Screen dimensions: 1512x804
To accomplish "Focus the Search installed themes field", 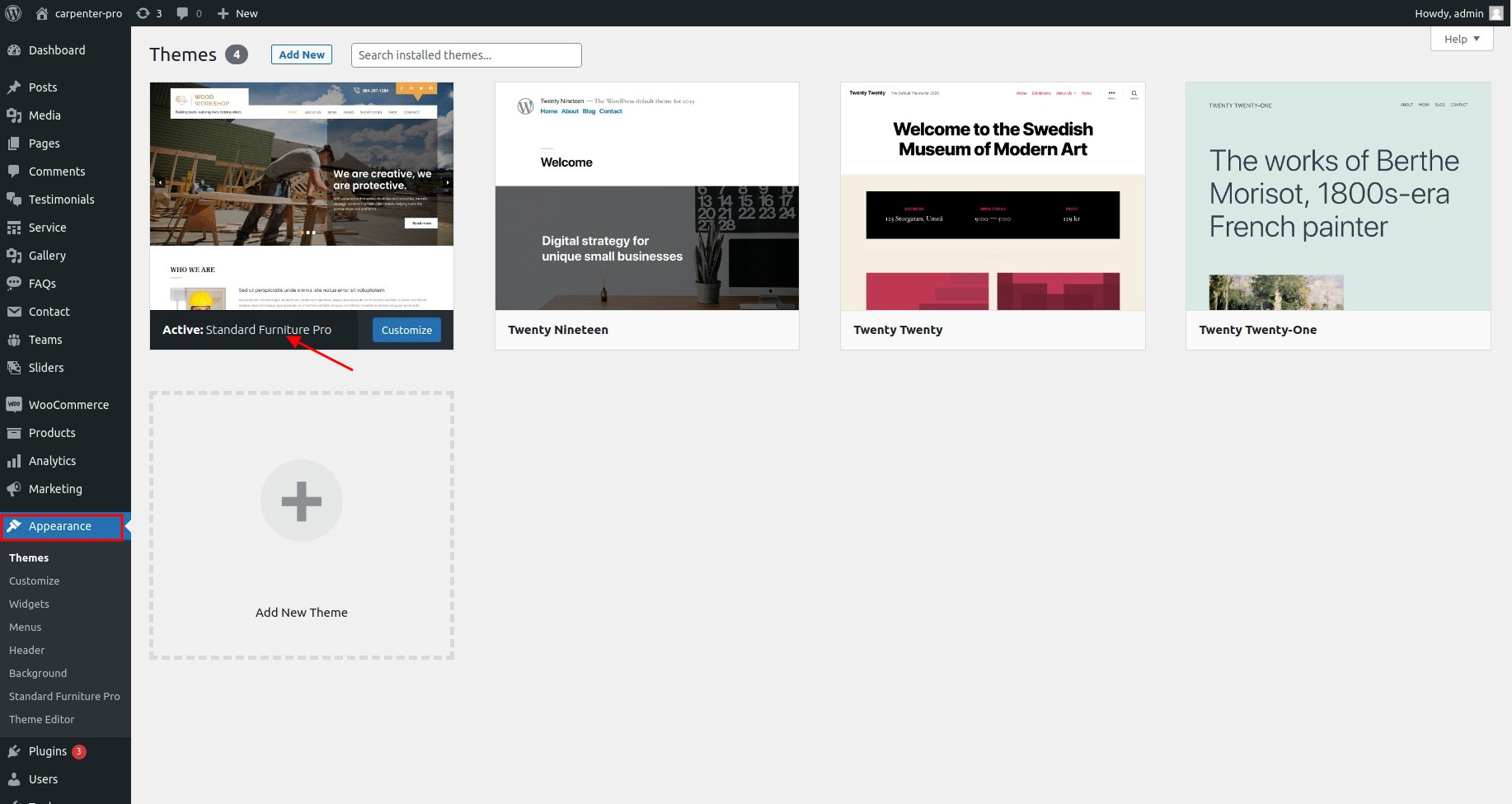I will (x=467, y=55).
